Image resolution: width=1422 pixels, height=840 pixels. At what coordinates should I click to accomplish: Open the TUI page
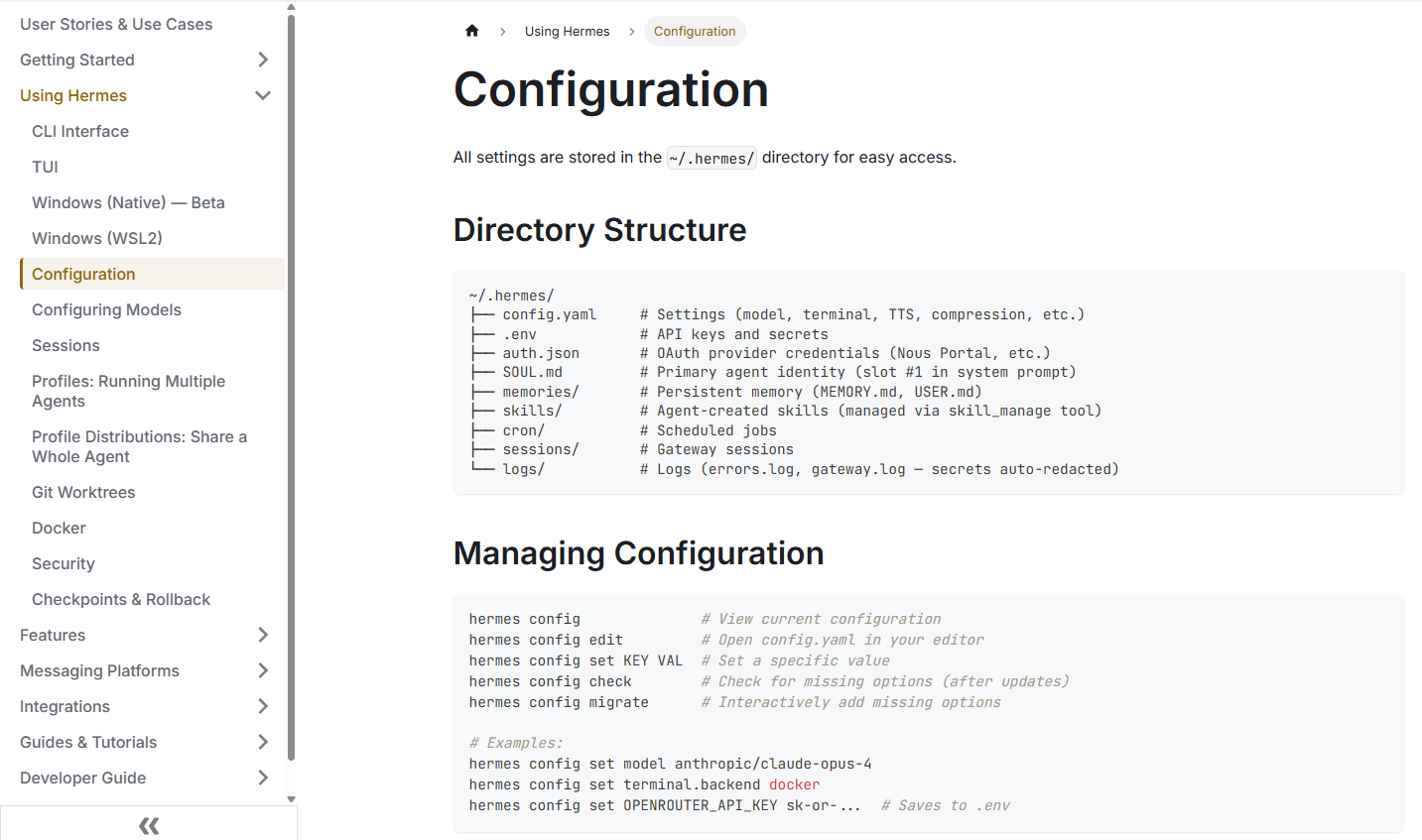click(45, 167)
